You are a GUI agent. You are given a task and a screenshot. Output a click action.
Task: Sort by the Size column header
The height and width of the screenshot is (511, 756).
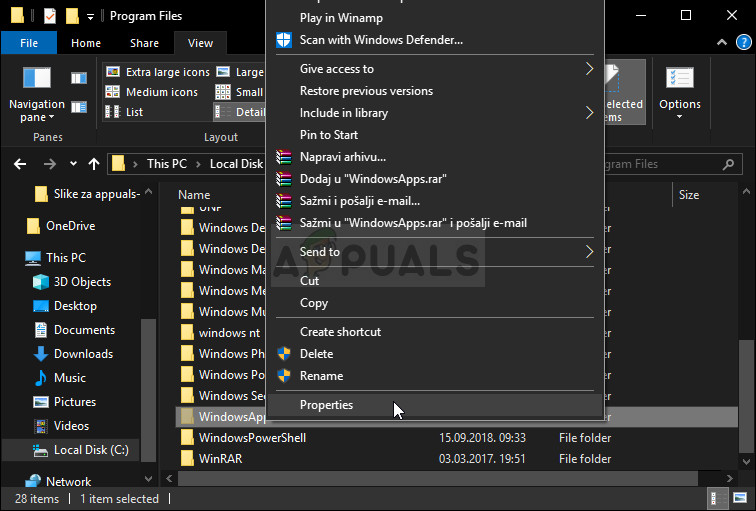click(x=688, y=195)
